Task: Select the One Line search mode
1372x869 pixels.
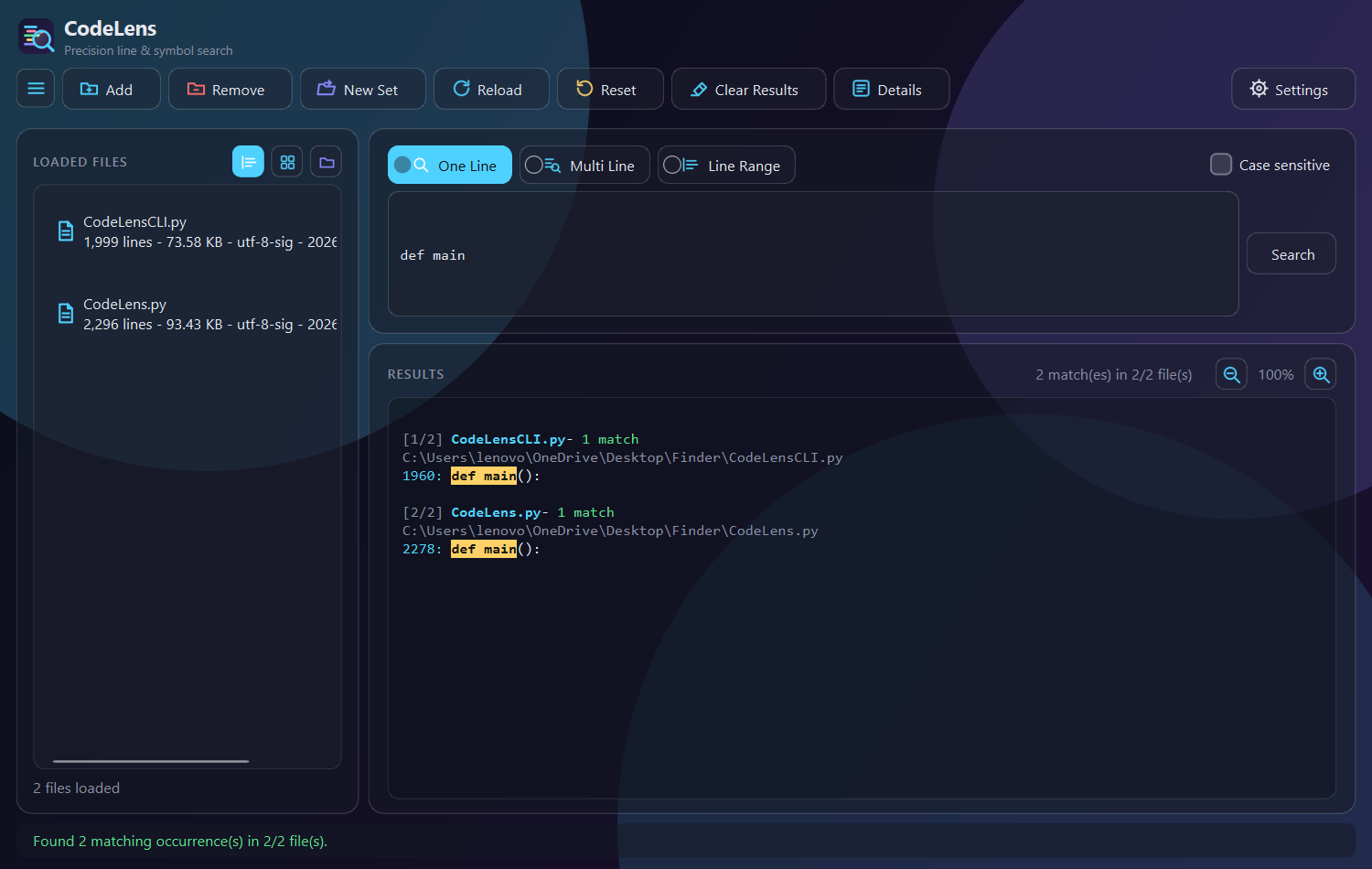Action: pyautogui.click(x=450, y=165)
